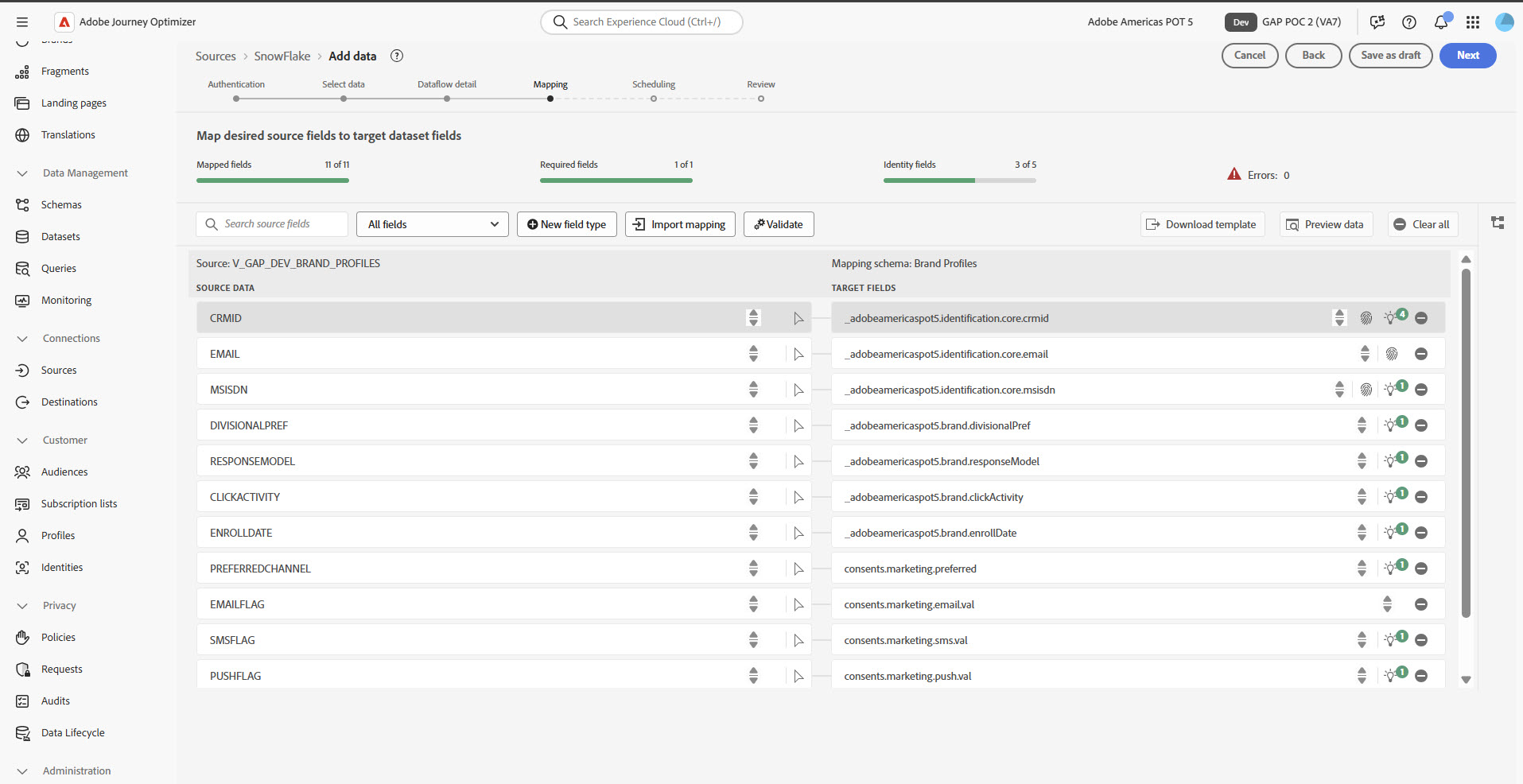This screenshot has height=784, width=1523.
Task: Click the SnowFlake breadcrumb link
Action: pos(282,56)
